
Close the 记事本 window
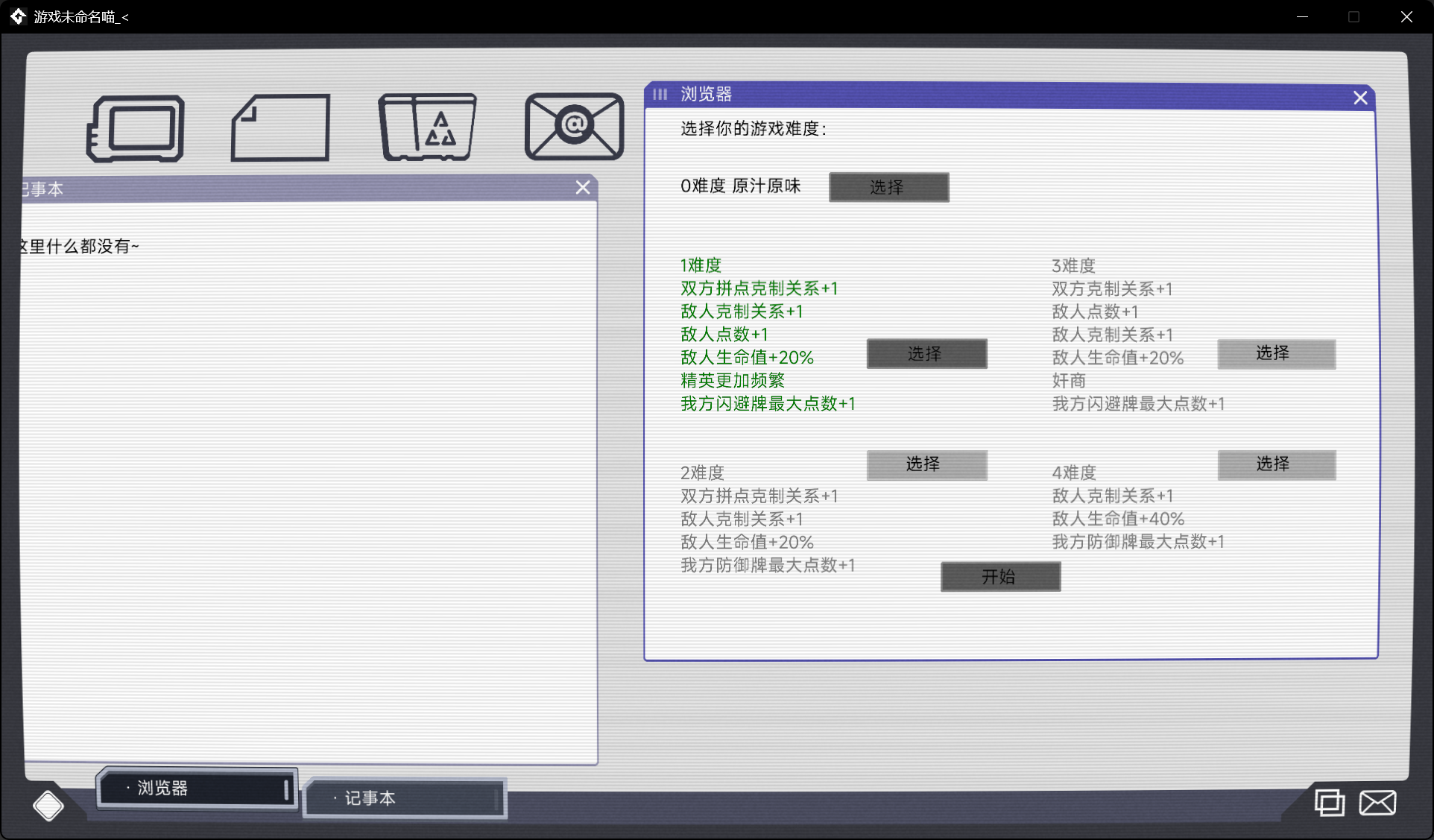tap(582, 187)
